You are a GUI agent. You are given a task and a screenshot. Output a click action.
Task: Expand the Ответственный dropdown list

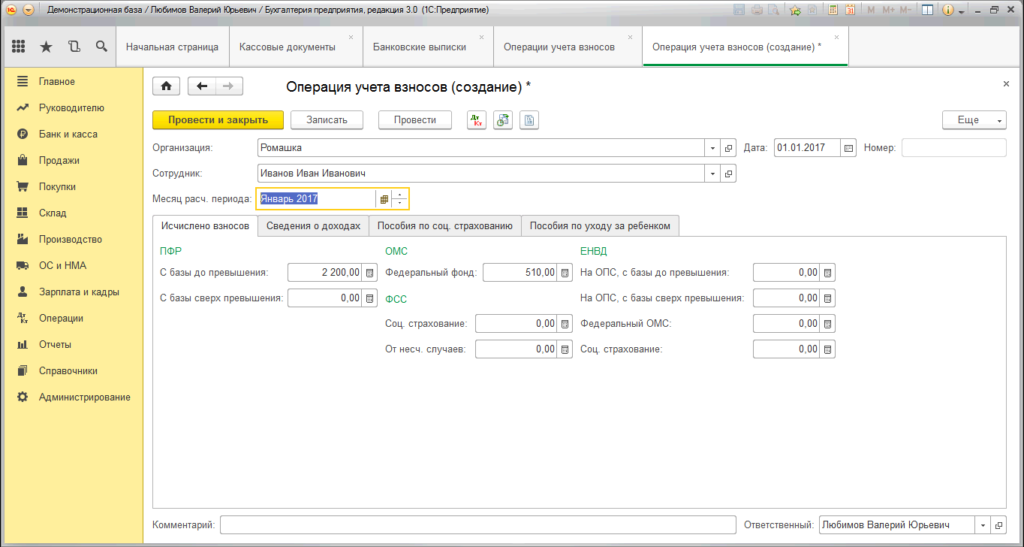point(983,525)
